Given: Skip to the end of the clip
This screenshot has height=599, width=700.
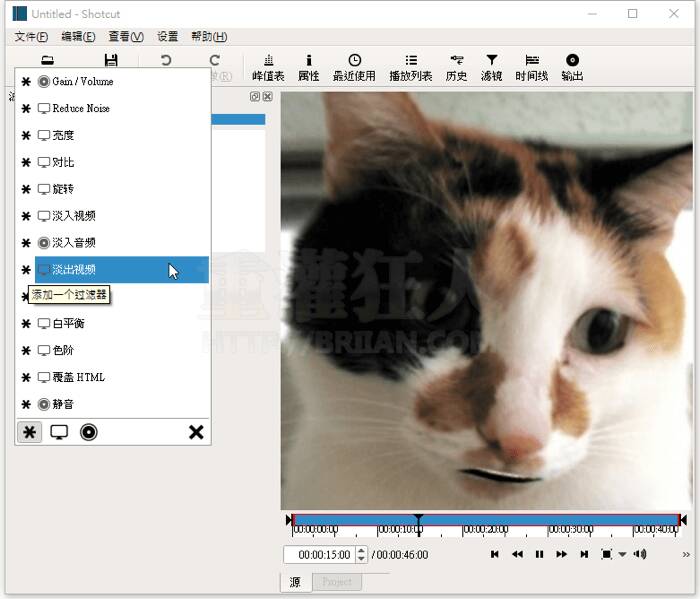Looking at the screenshot, I should point(584,554).
